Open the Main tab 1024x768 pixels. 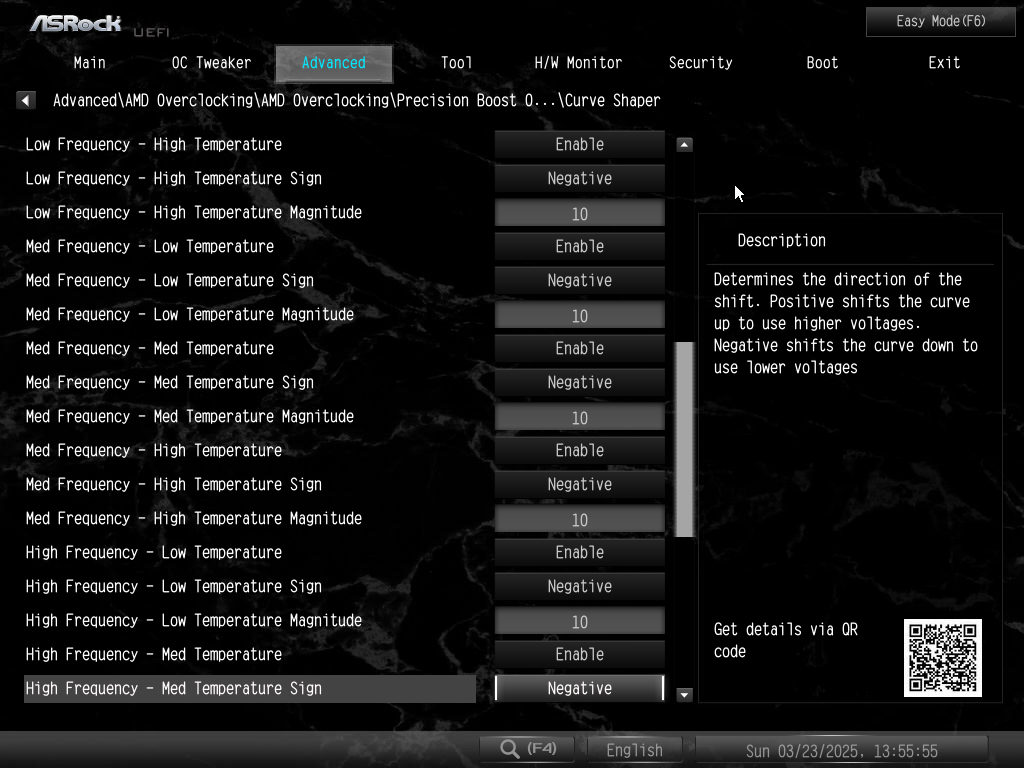pos(89,63)
